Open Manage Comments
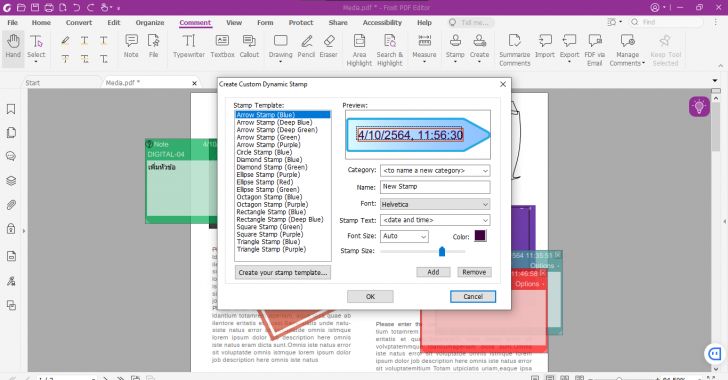Screen dimensions: 728x380 click(x=627, y=50)
